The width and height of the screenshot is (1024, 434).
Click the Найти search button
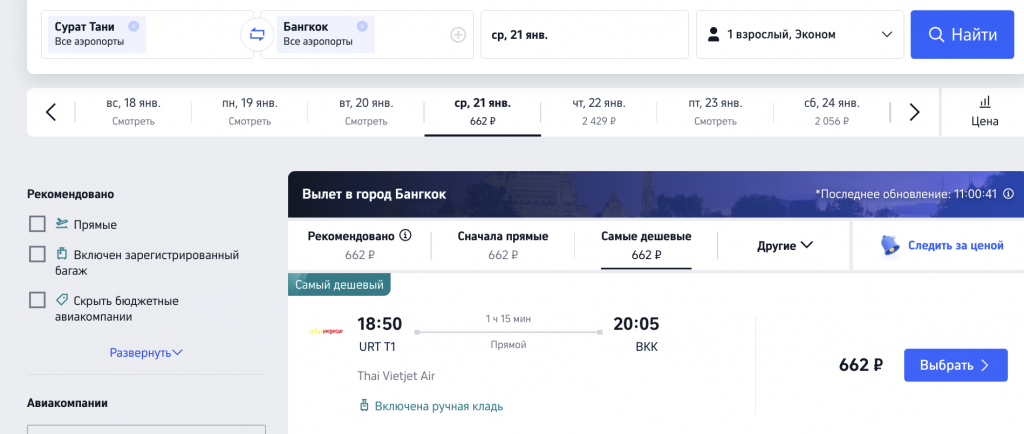coord(963,35)
